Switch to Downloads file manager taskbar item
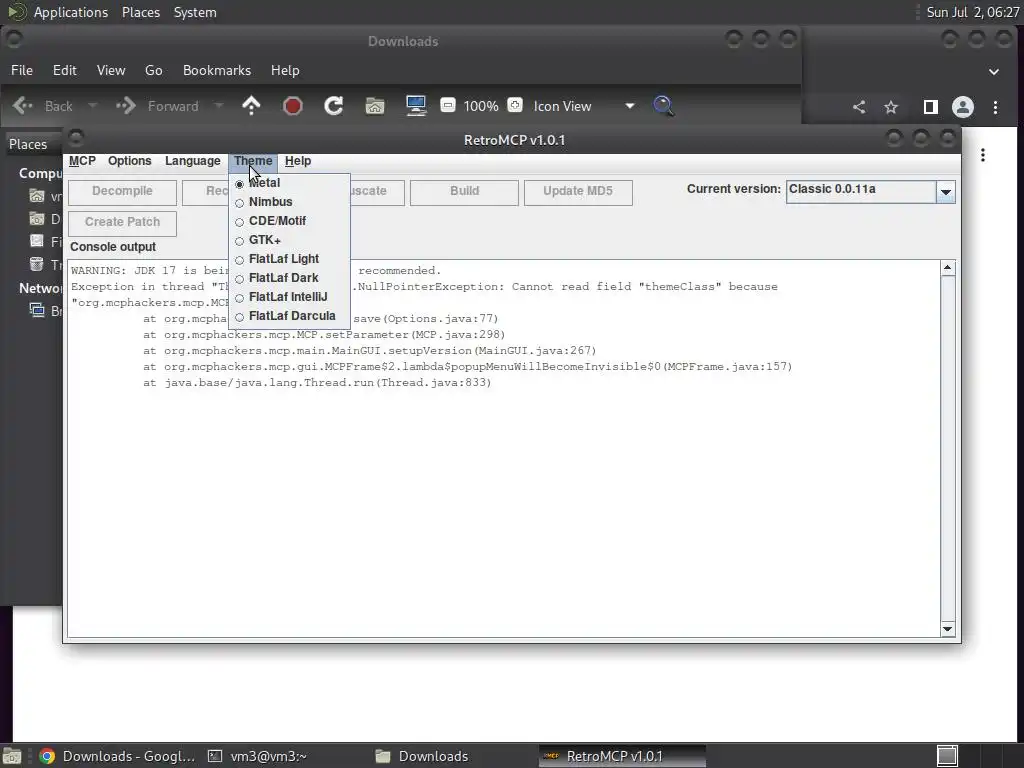 422,756
